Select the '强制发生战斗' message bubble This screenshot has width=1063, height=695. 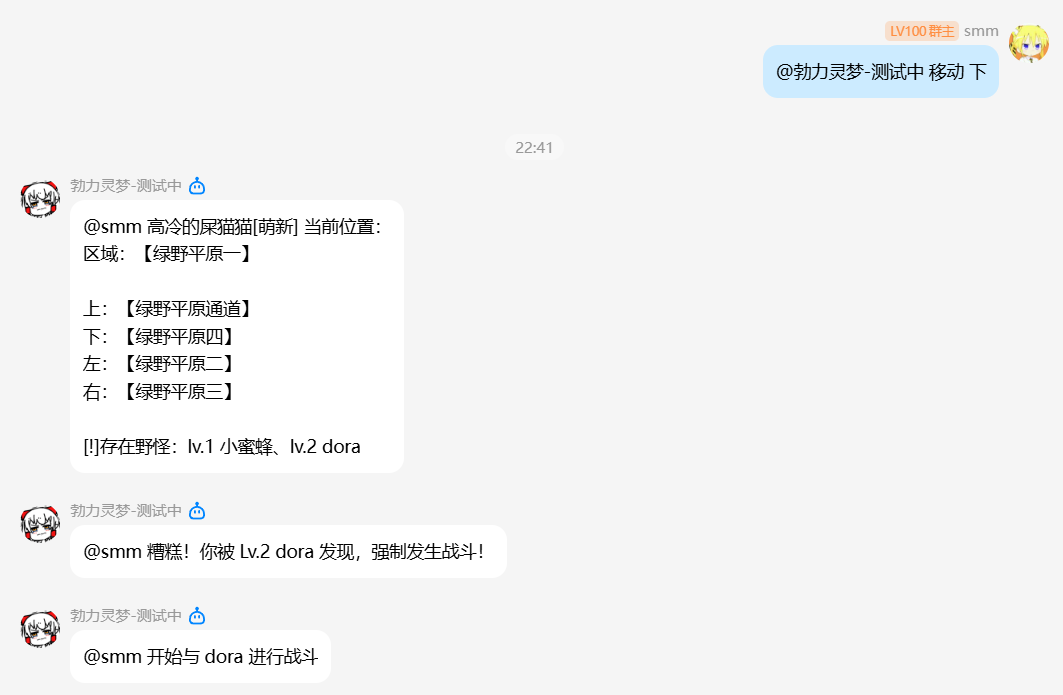click(x=288, y=552)
